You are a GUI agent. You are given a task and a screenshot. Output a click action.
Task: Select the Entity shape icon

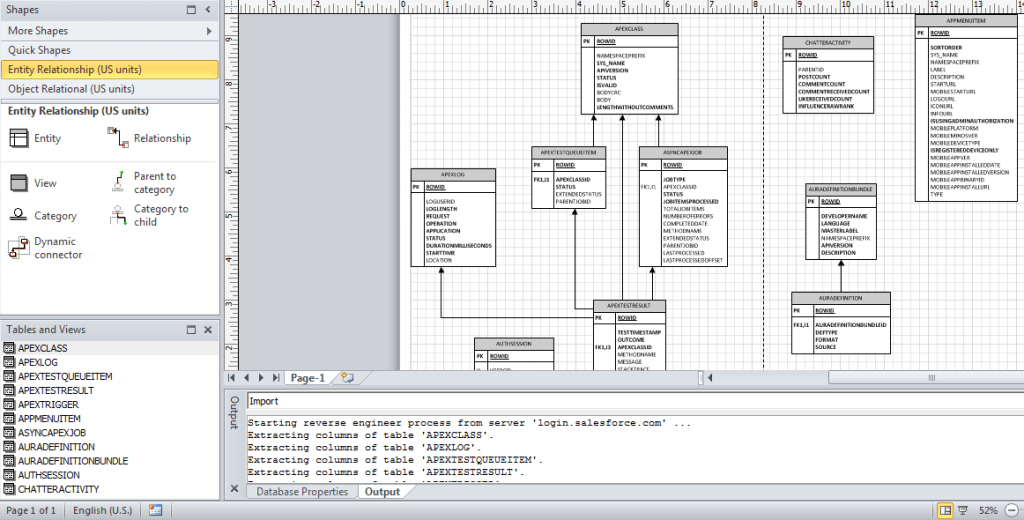pos(19,139)
